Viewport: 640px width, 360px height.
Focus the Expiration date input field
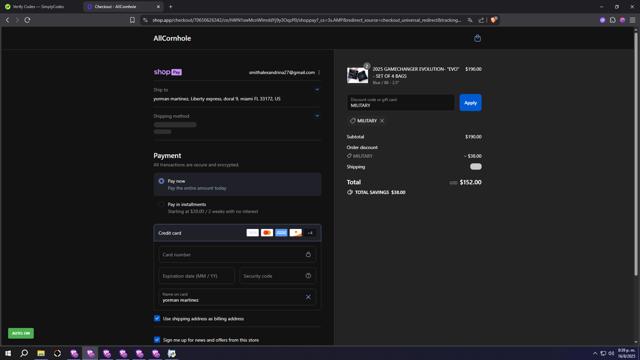196,276
